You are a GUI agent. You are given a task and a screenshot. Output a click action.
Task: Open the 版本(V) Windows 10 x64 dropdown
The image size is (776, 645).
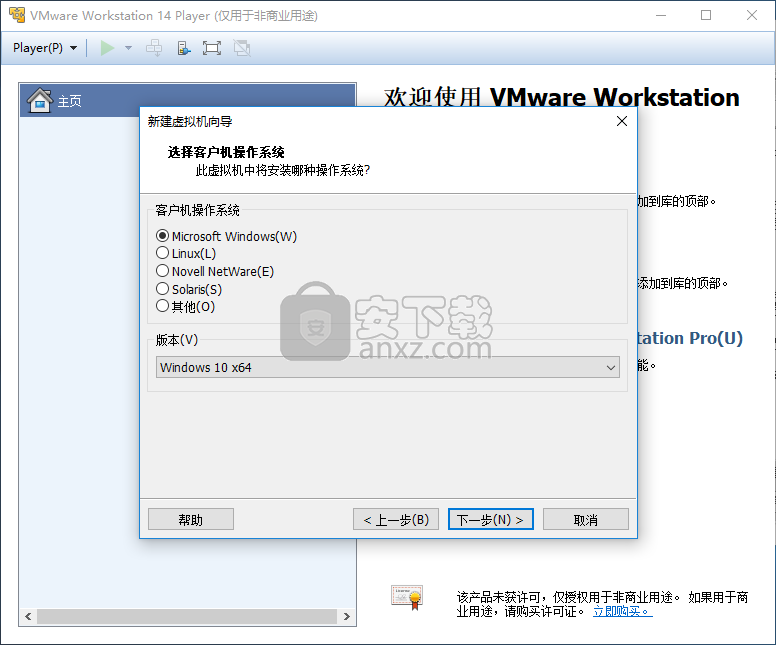388,367
